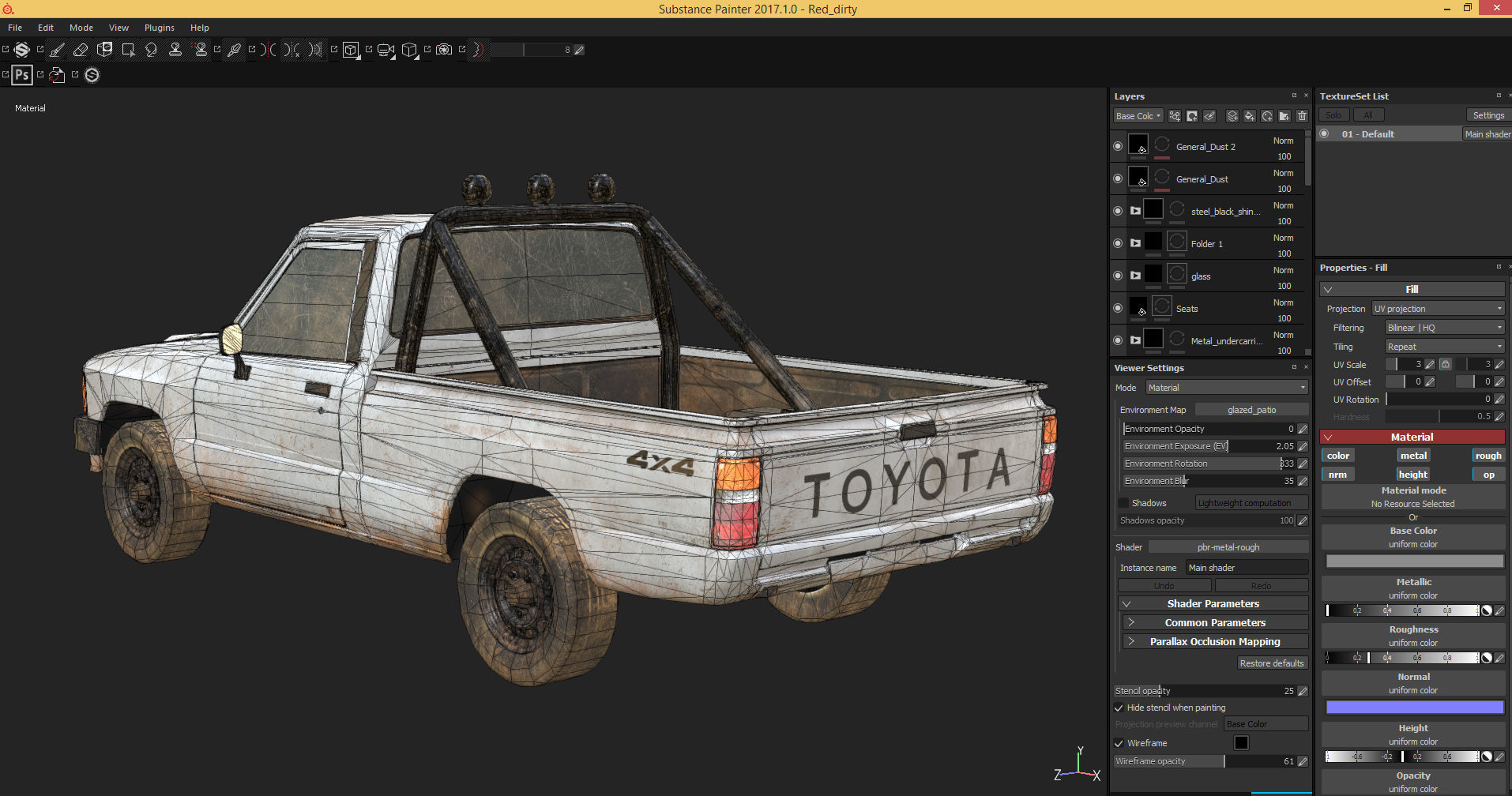Open the Iray render camera icon

coord(444,50)
